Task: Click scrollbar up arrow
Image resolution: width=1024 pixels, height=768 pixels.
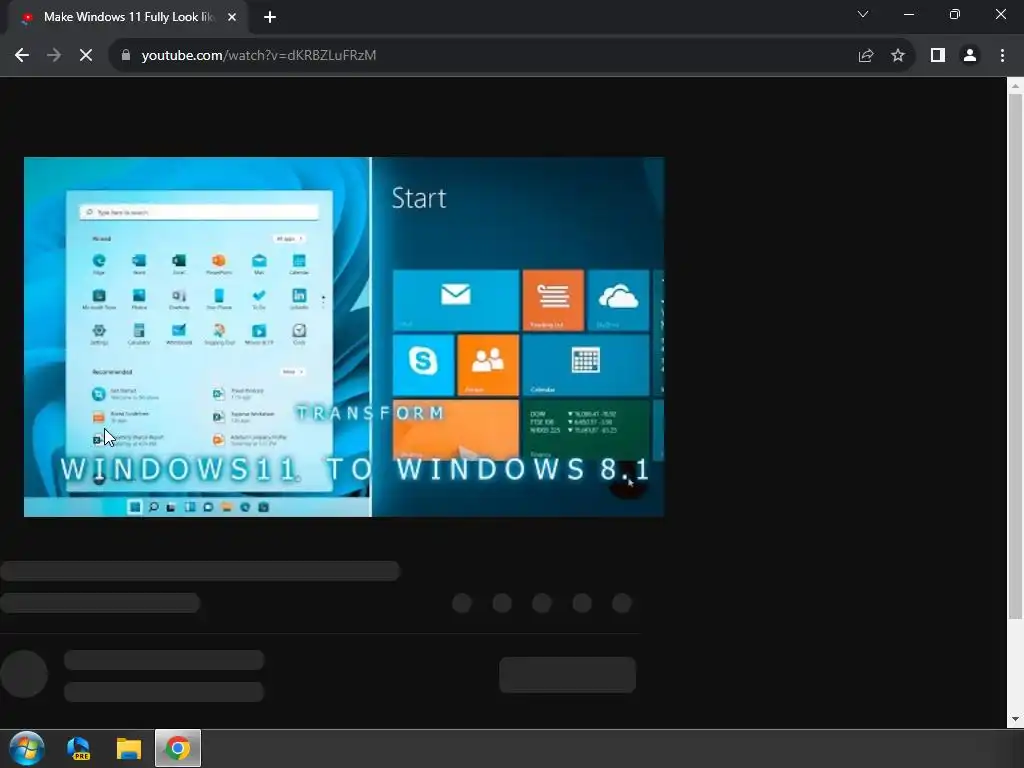Action: pyautogui.click(x=1015, y=86)
